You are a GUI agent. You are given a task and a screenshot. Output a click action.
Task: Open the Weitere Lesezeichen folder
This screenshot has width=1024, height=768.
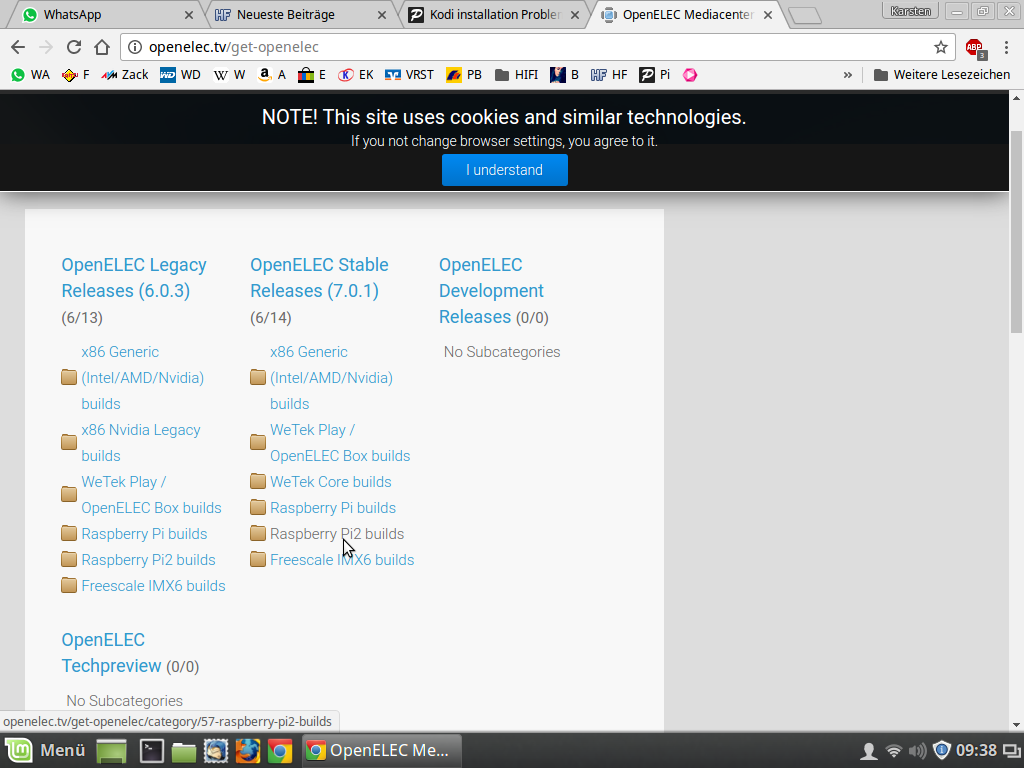click(x=941, y=74)
